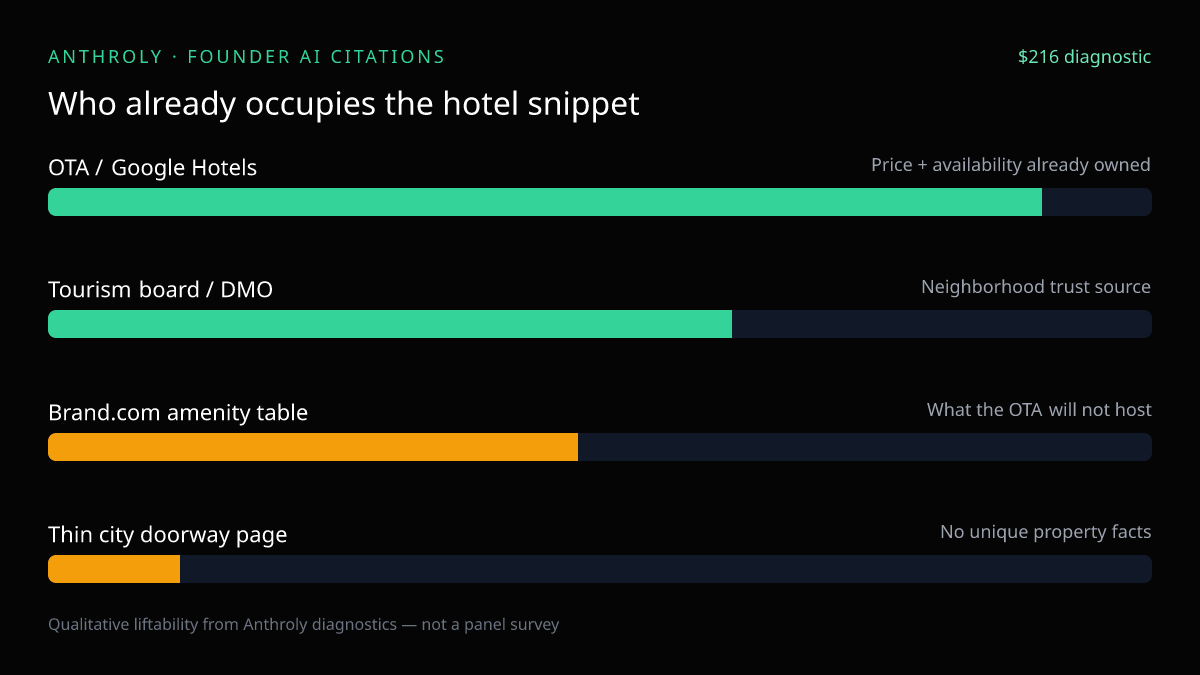
Task: Click the 'Who already occupies the hotel snippet' title
Action: (x=344, y=104)
